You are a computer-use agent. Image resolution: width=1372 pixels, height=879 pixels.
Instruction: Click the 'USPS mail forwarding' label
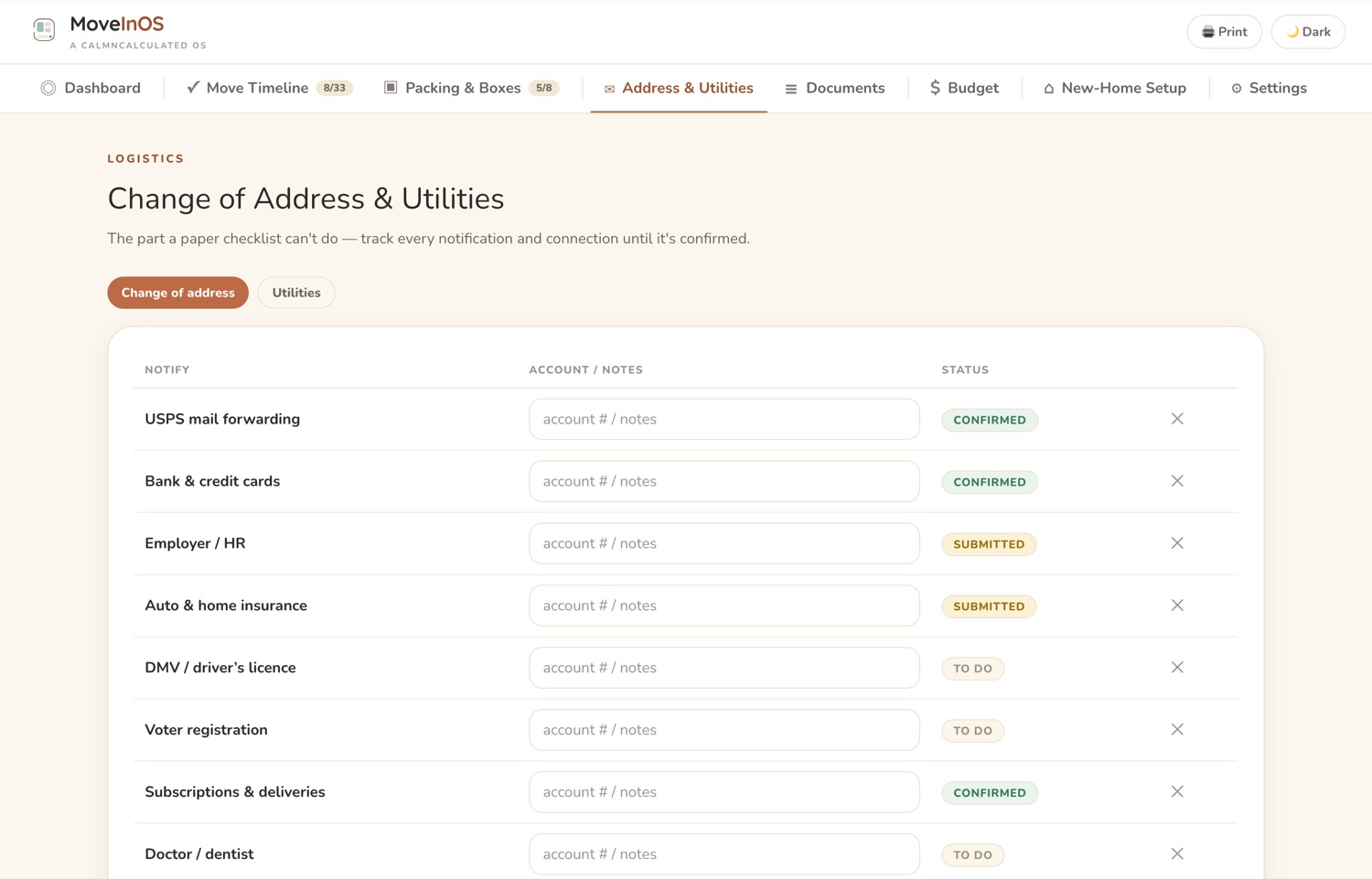[x=222, y=419]
